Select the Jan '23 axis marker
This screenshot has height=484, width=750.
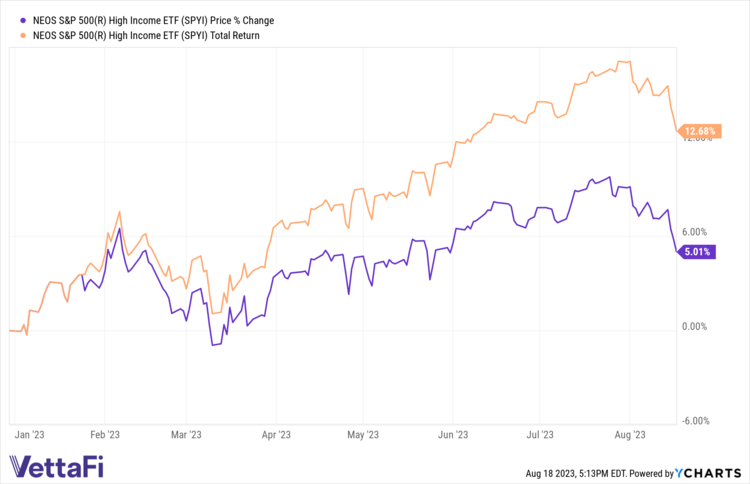pos(31,435)
